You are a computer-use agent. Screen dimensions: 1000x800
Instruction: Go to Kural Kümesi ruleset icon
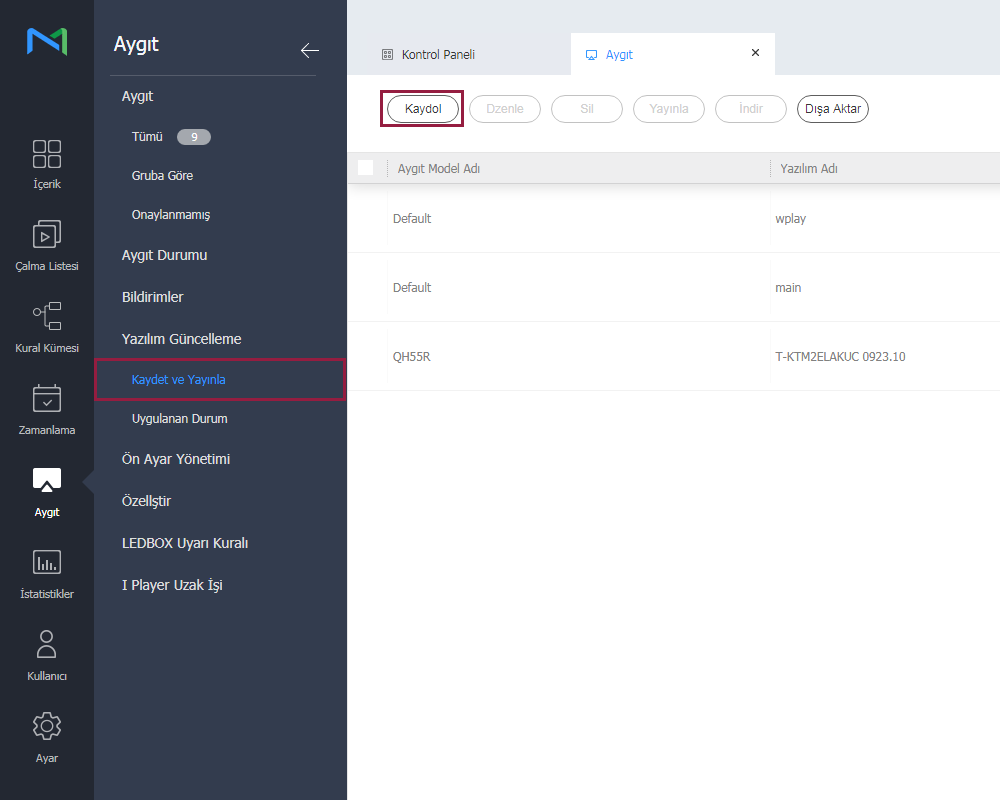pyautogui.click(x=47, y=328)
